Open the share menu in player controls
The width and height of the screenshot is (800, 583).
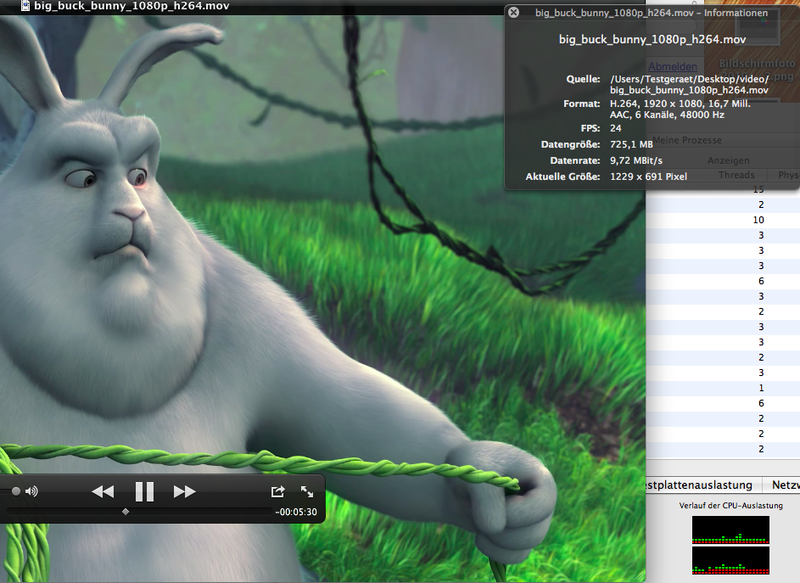tap(278, 491)
